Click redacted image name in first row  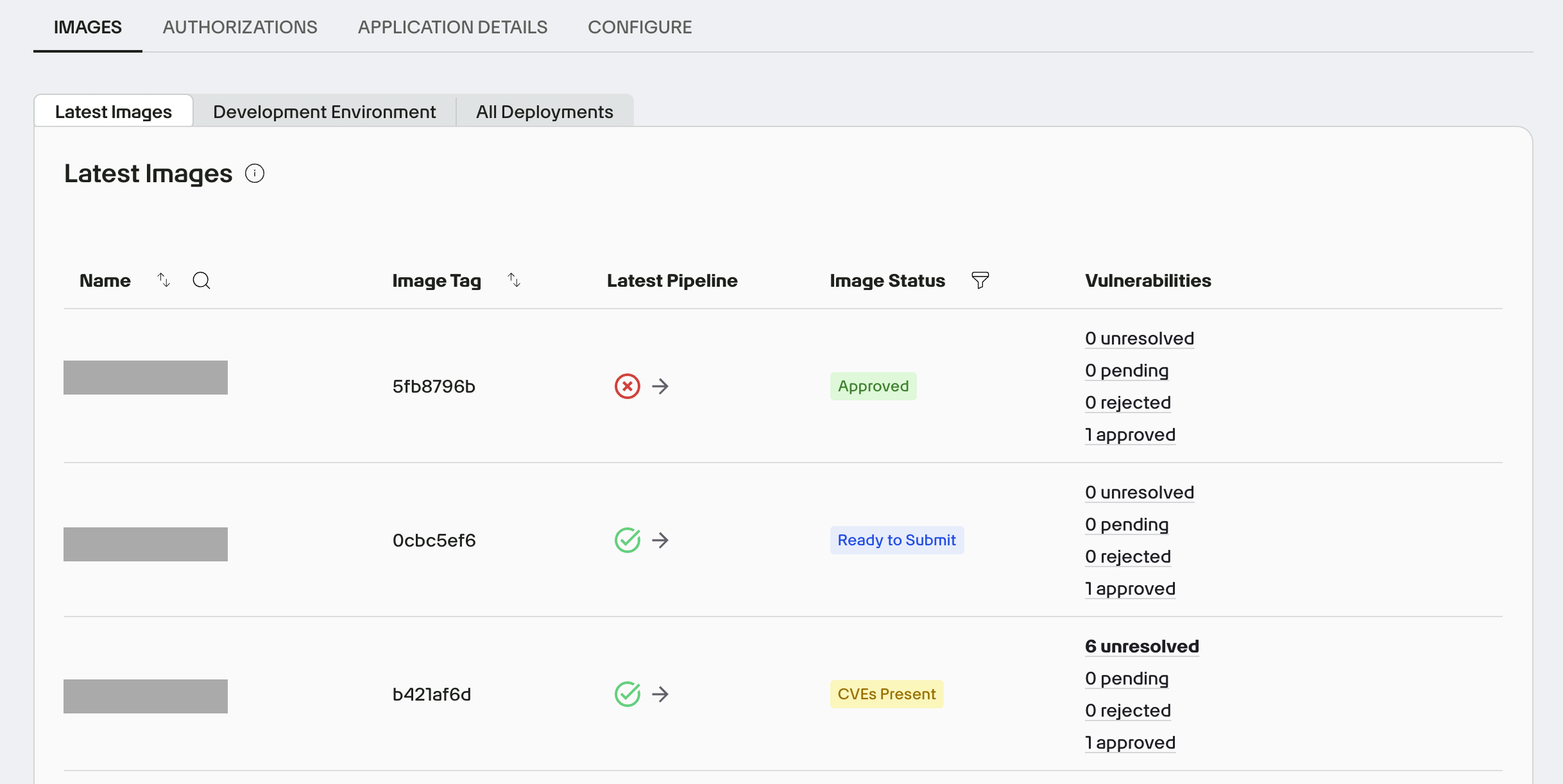pos(146,377)
